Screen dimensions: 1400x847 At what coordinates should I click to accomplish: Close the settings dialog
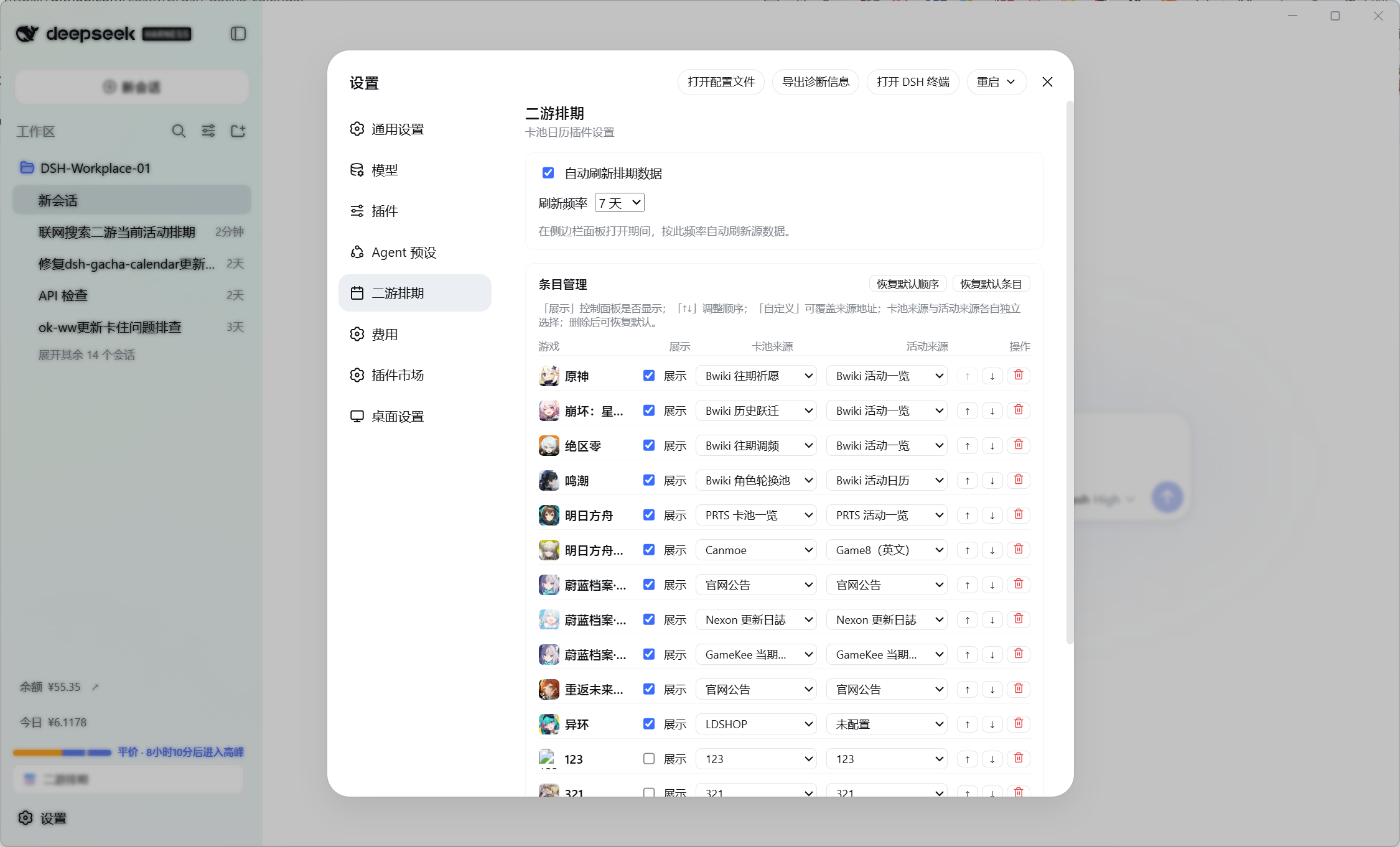[x=1047, y=82]
